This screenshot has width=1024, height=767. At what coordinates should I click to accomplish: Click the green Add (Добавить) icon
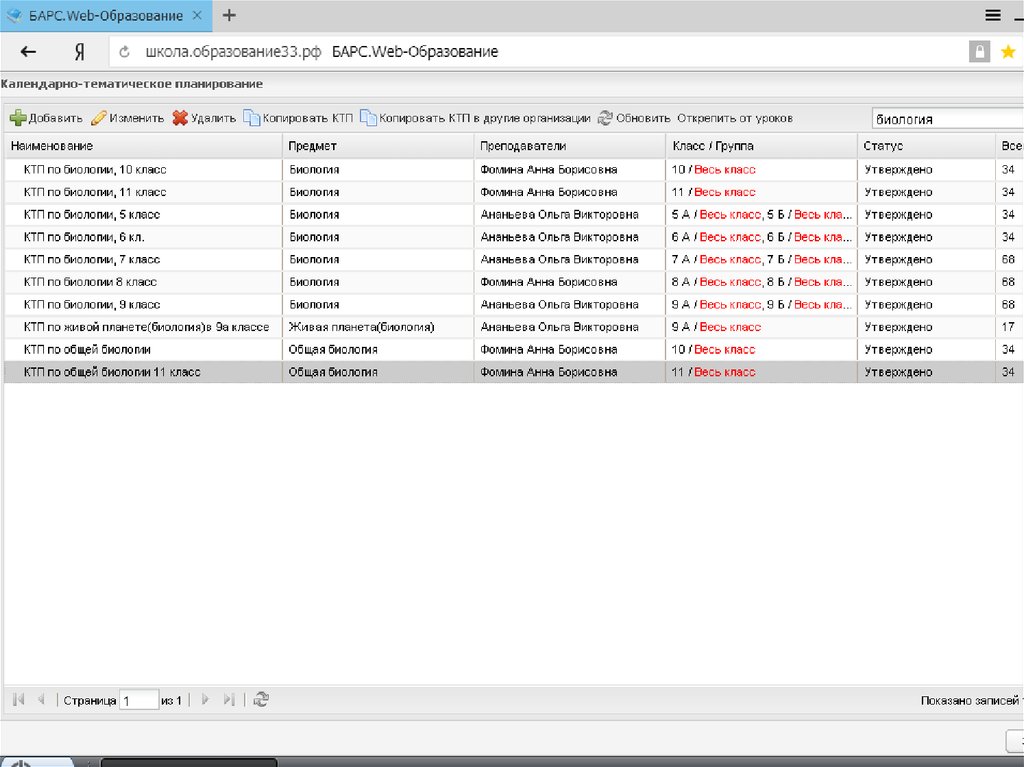pos(18,118)
